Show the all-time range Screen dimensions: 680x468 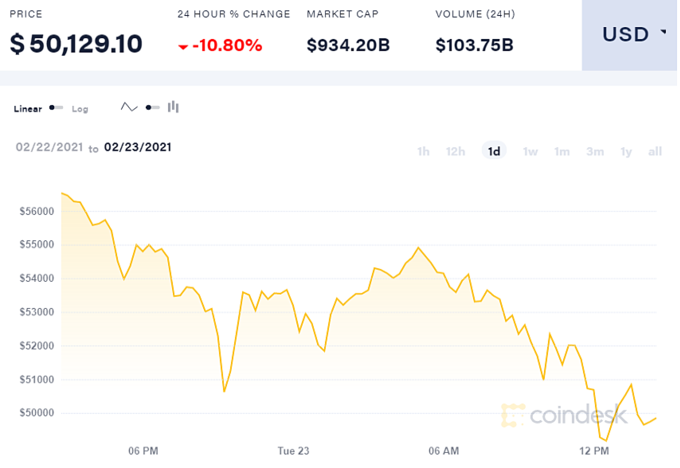point(656,152)
